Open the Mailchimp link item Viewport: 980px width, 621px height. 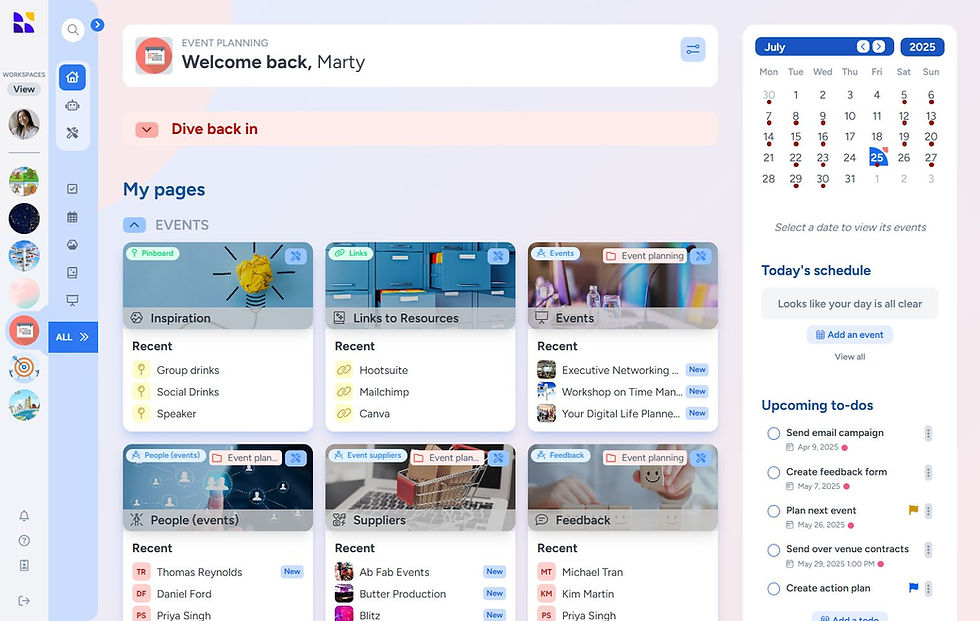pos(384,392)
